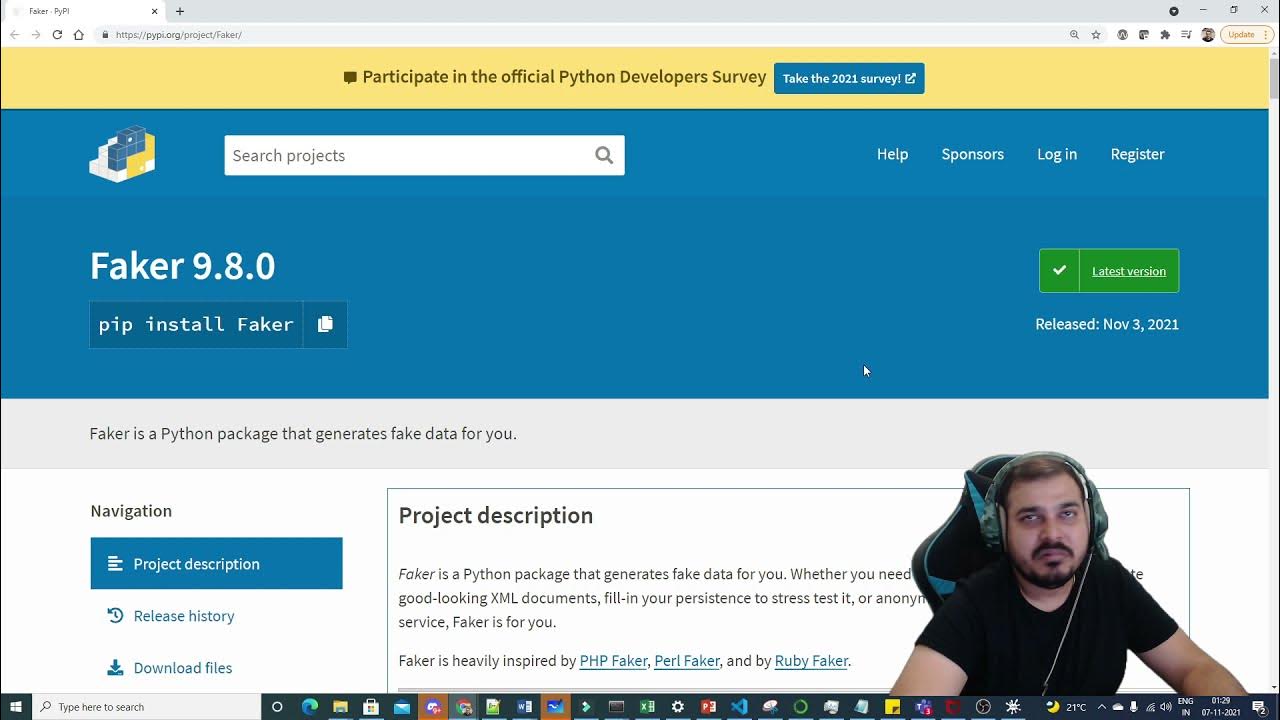Click the PyPI logo
Screen dimensions: 1280x720
coord(122,154)
